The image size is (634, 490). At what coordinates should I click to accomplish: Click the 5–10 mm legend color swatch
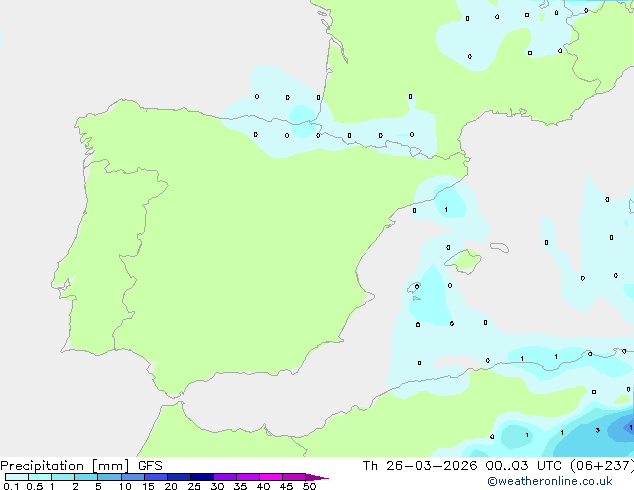click(x=109, y=477)
